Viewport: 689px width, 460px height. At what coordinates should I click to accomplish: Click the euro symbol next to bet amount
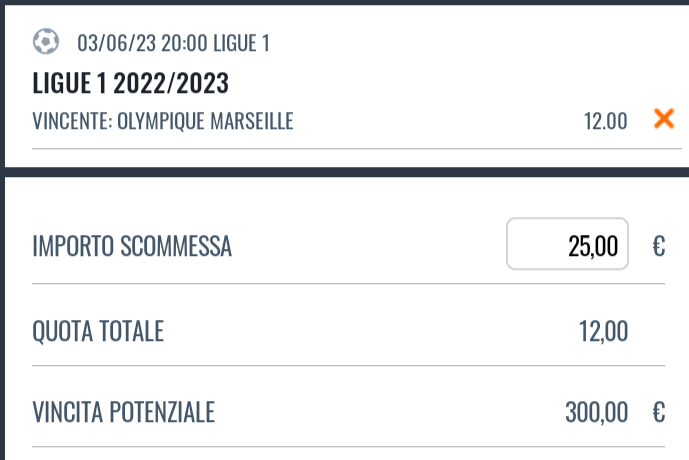tap(659, 246)
